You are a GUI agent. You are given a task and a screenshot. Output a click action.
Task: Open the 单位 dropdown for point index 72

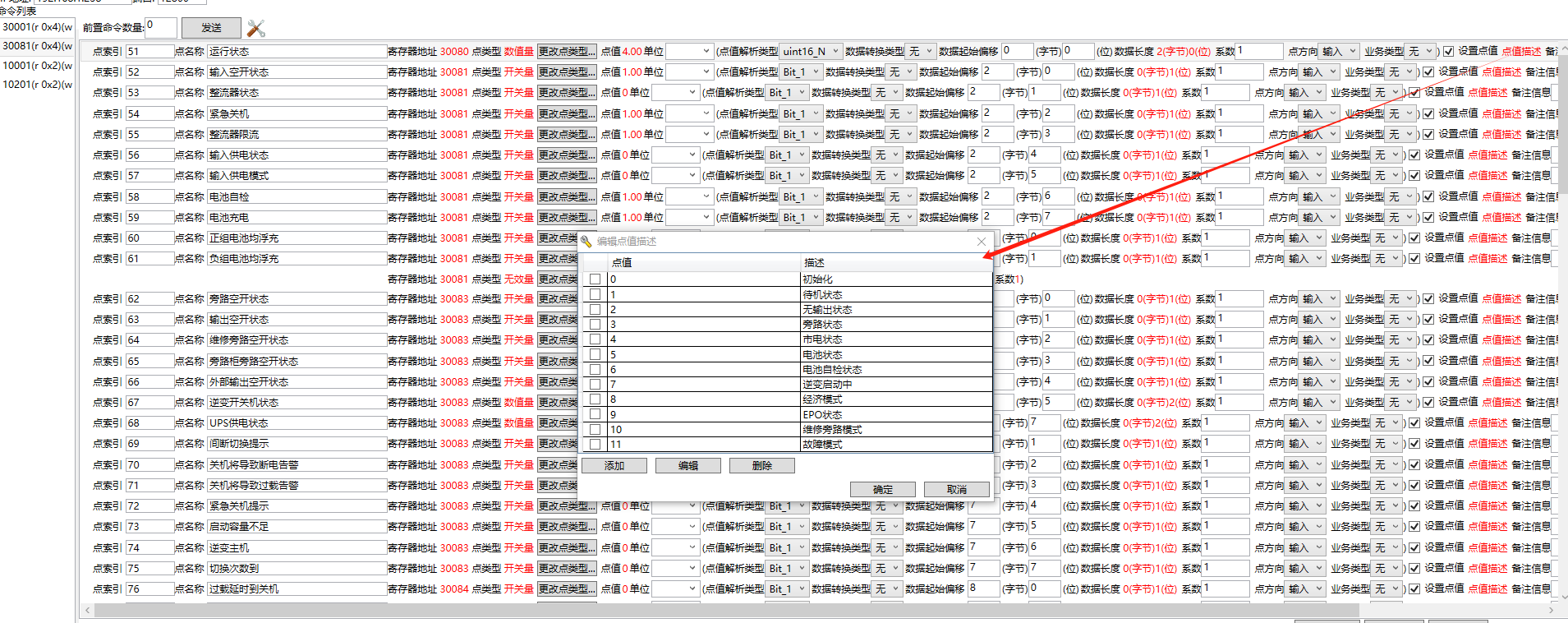pyautogui.click(x=675, y=505)
